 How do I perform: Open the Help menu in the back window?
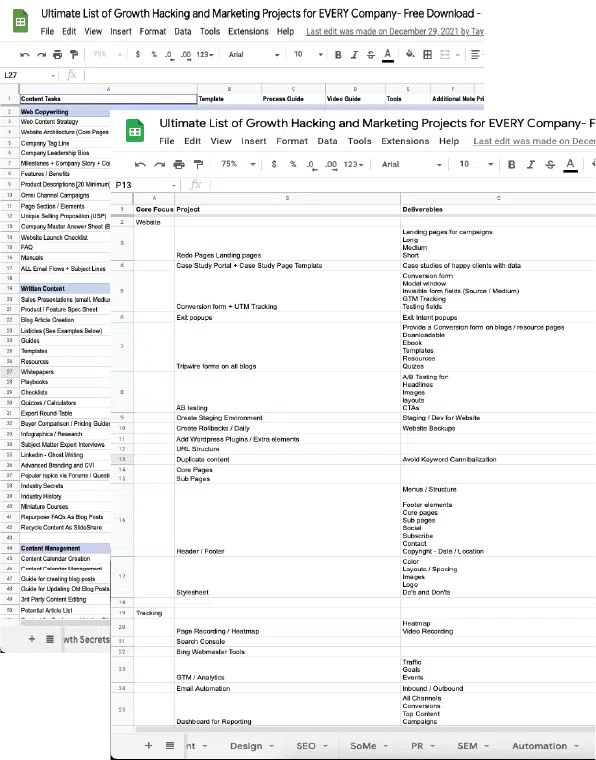(x=285, y=32)
